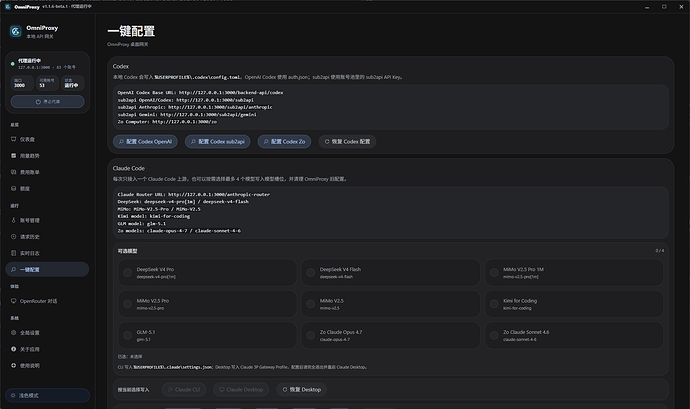Screen dimensions: 690x409
Task: Select the Zo Claude Sonnet 4.6 model
Action: click(574, 335)
